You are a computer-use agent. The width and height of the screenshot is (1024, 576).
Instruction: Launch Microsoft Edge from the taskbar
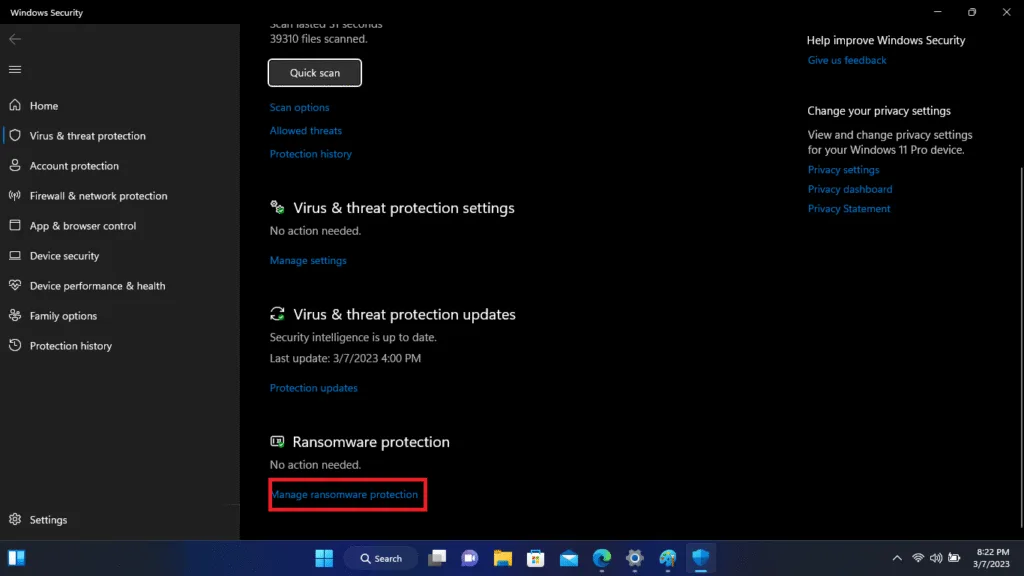click(602, 558)
